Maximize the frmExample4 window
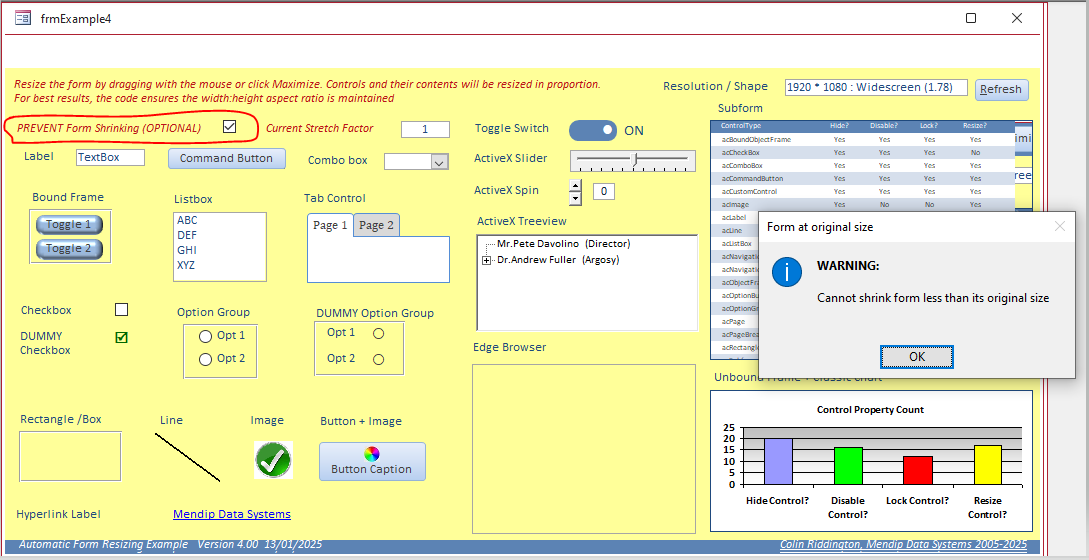Screen dimensions: 1089x560 [x=971, y=19]
